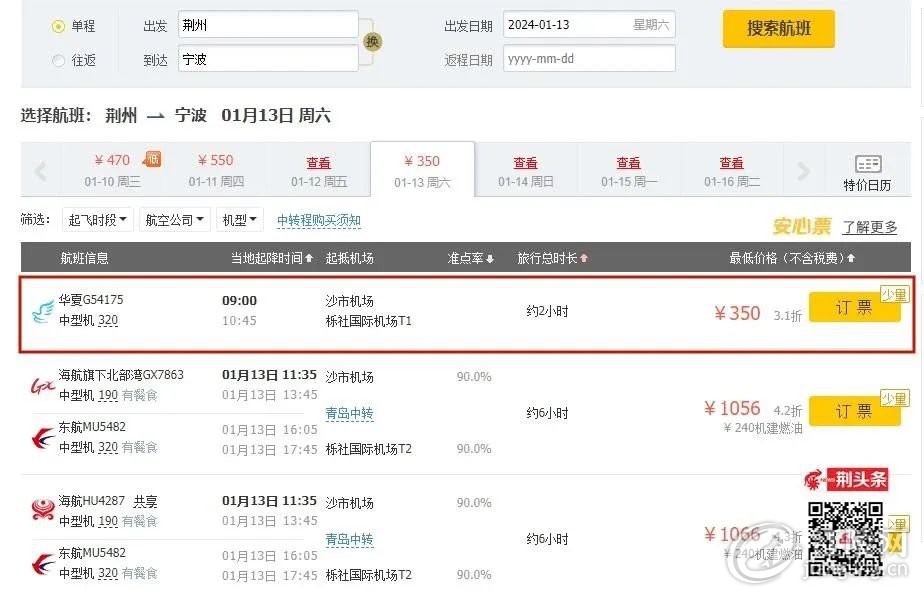Click the ¥350 price of 华夏G54175

tap(737, 313)
